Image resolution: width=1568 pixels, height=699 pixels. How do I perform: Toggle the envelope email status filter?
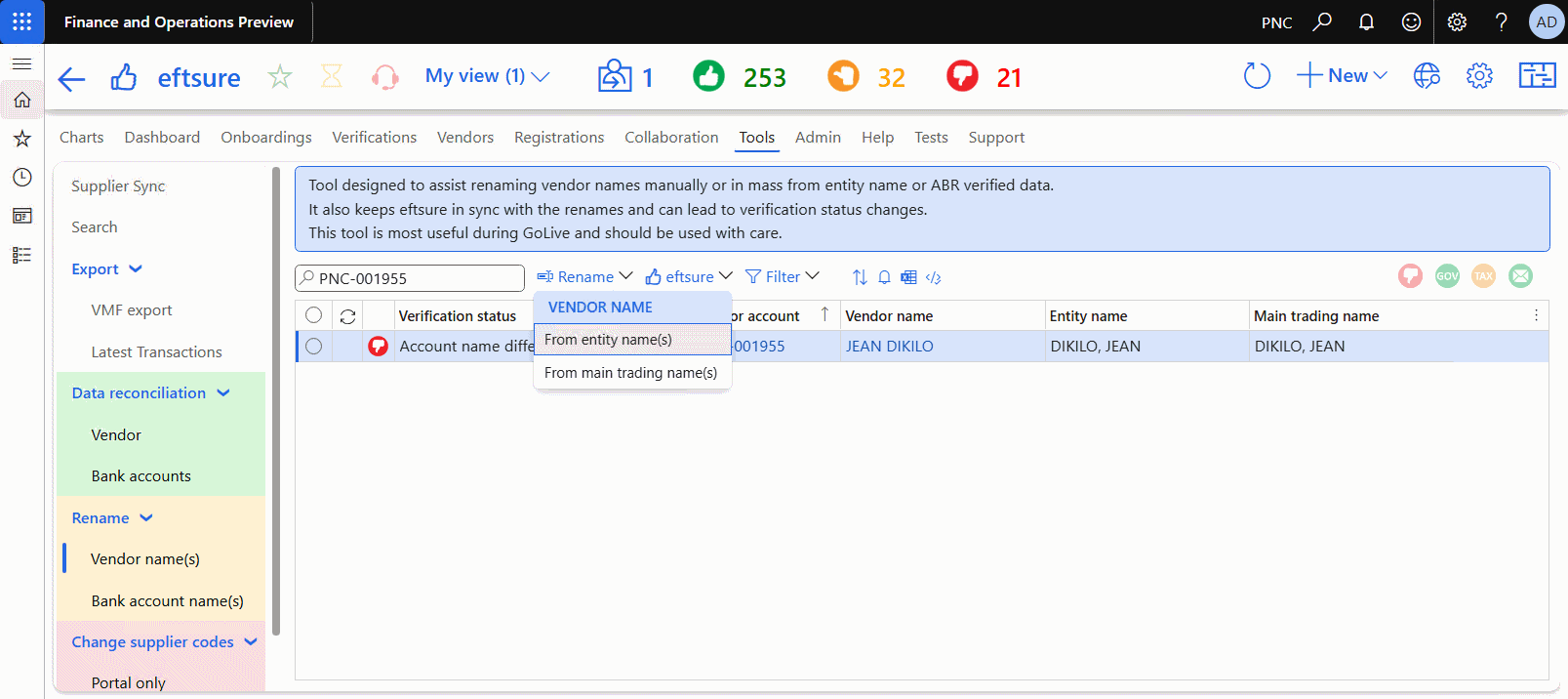click(x=1520, y=276)
